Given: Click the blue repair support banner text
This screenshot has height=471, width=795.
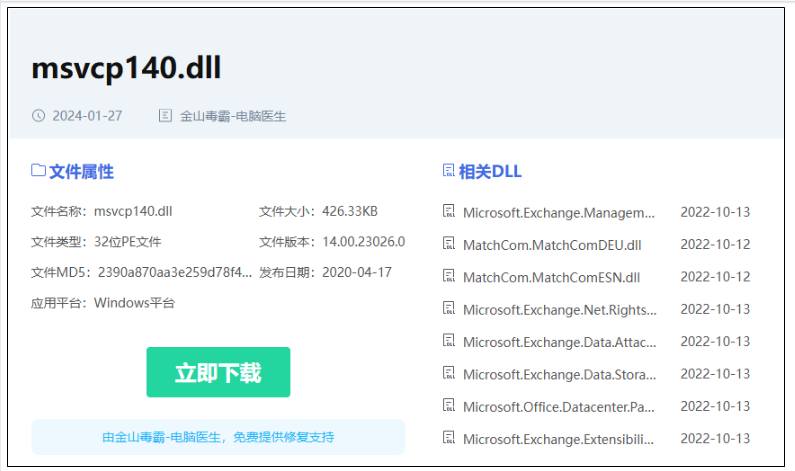Looking at the screenshot, I should pyautogui.click(x=218, y=437).
